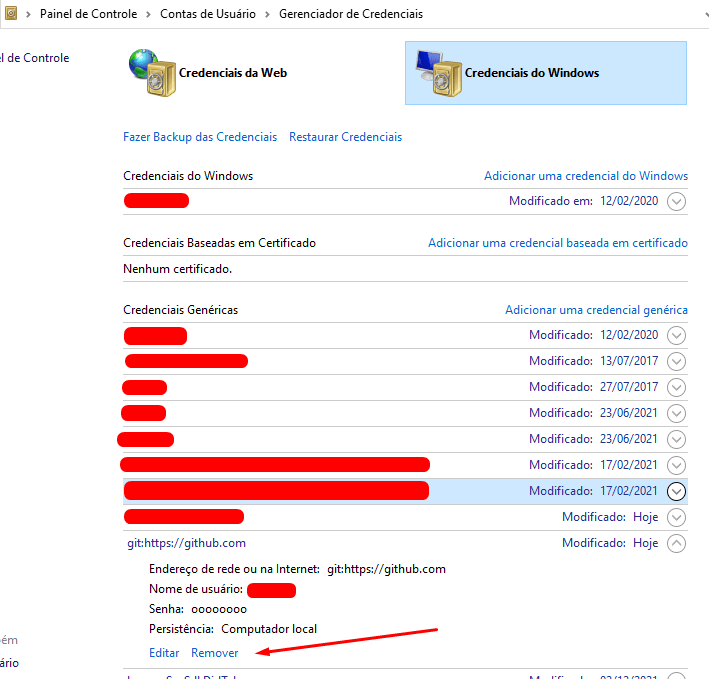Click Adicionar uma credencial baseada em certificado
Viewport: 709px width, 679px height.
click(x=558, y=243)
